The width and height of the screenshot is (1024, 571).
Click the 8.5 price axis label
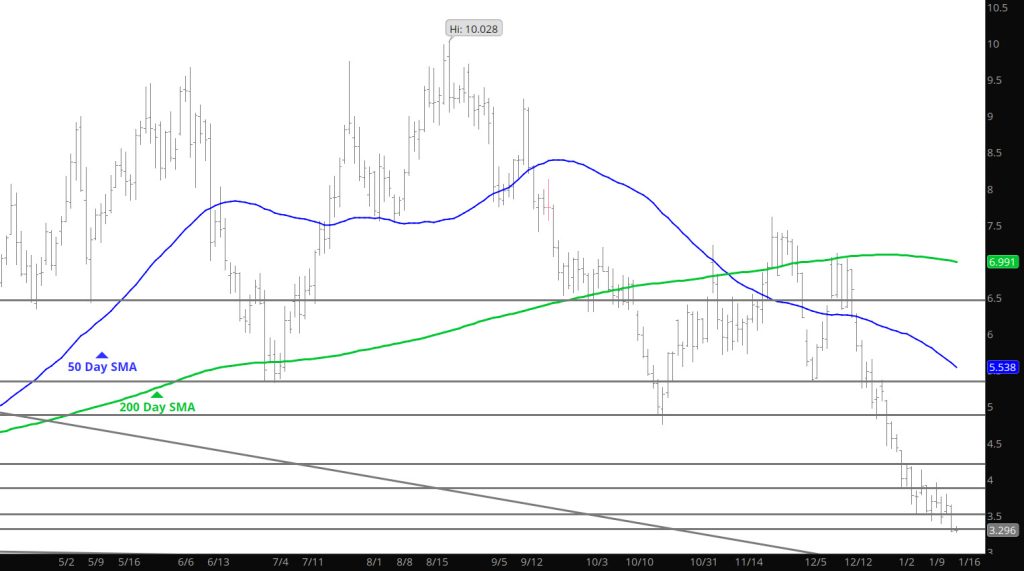(996, 153)
